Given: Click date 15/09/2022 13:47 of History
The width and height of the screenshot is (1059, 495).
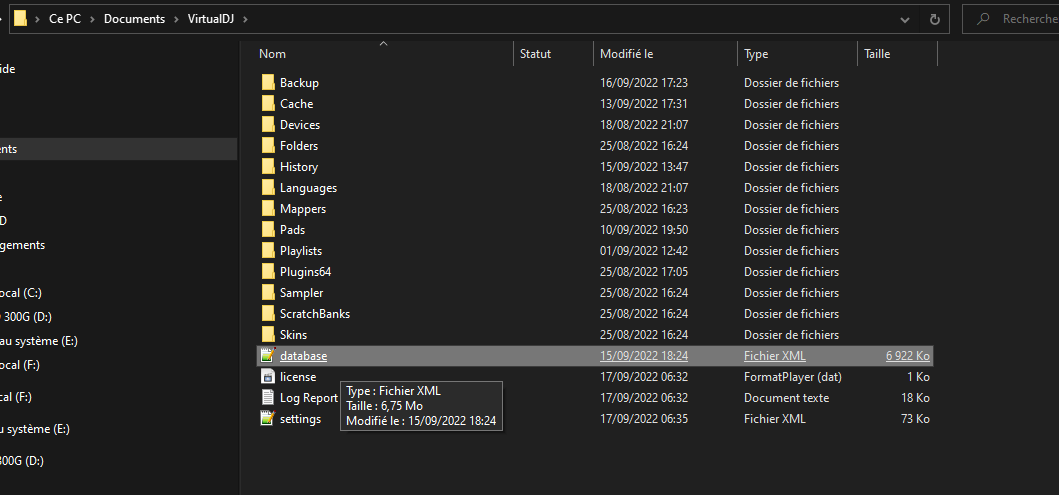Looking at the screenshot, I should tap(644, 167).
